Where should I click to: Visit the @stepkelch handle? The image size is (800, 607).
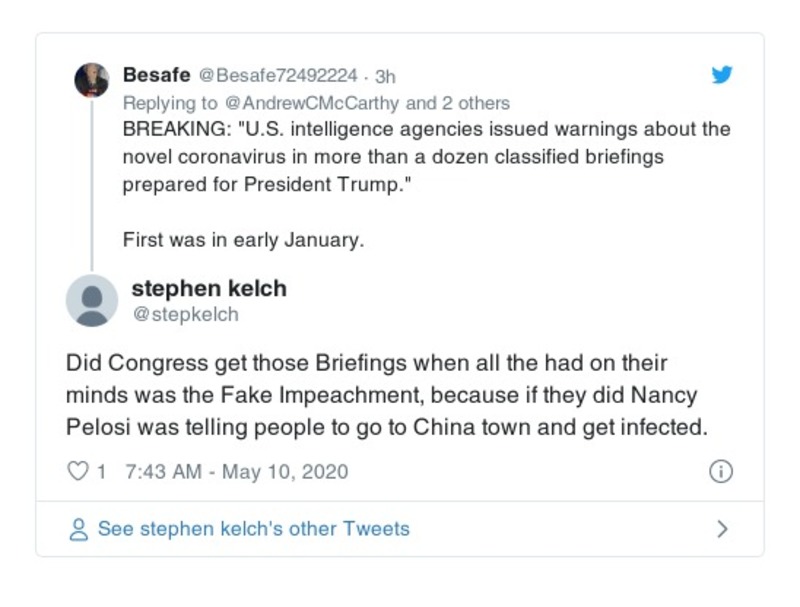pyautogui.click(x=185, y=315)
